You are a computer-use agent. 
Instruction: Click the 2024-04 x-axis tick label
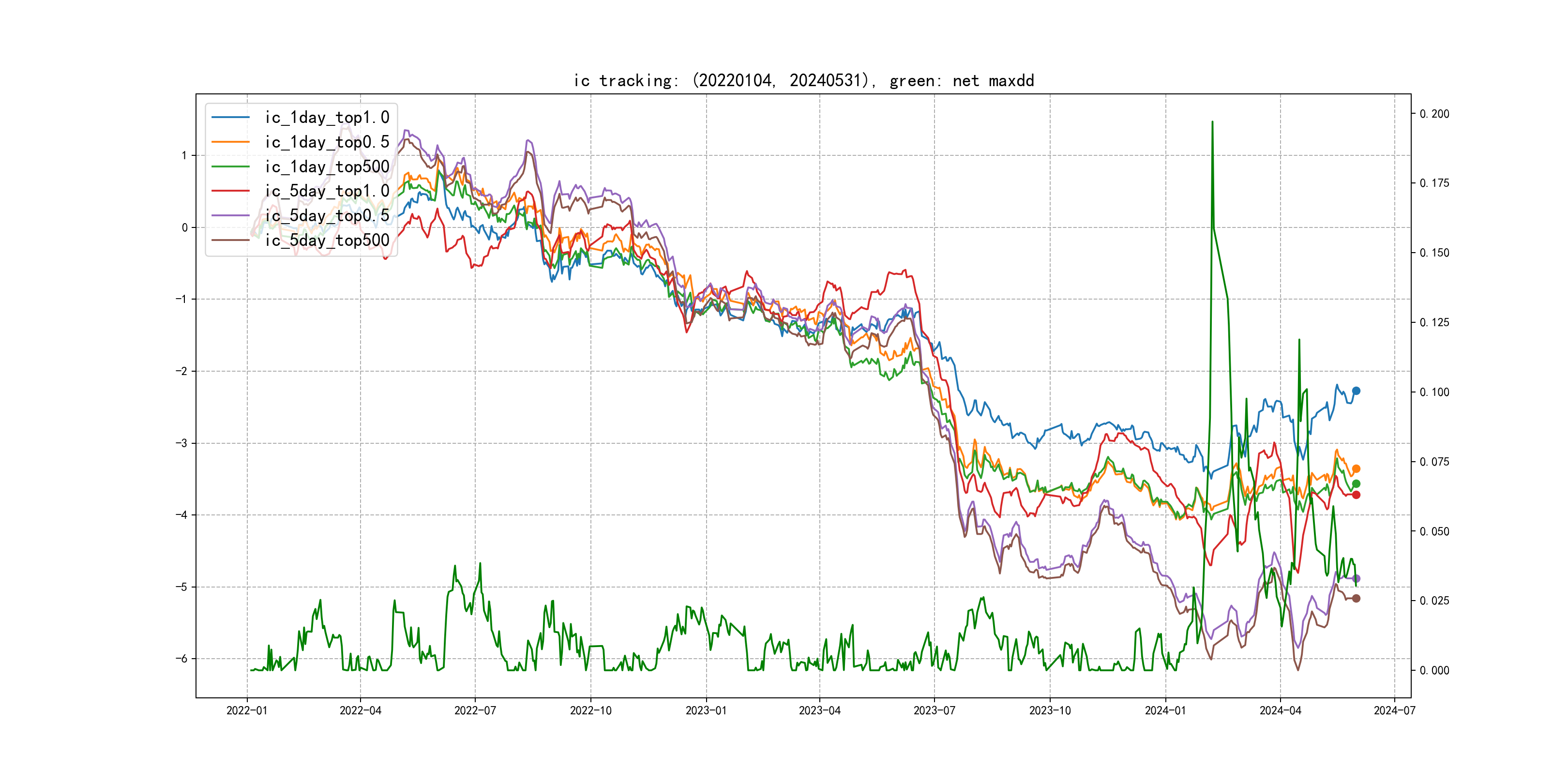point(1280,710)
